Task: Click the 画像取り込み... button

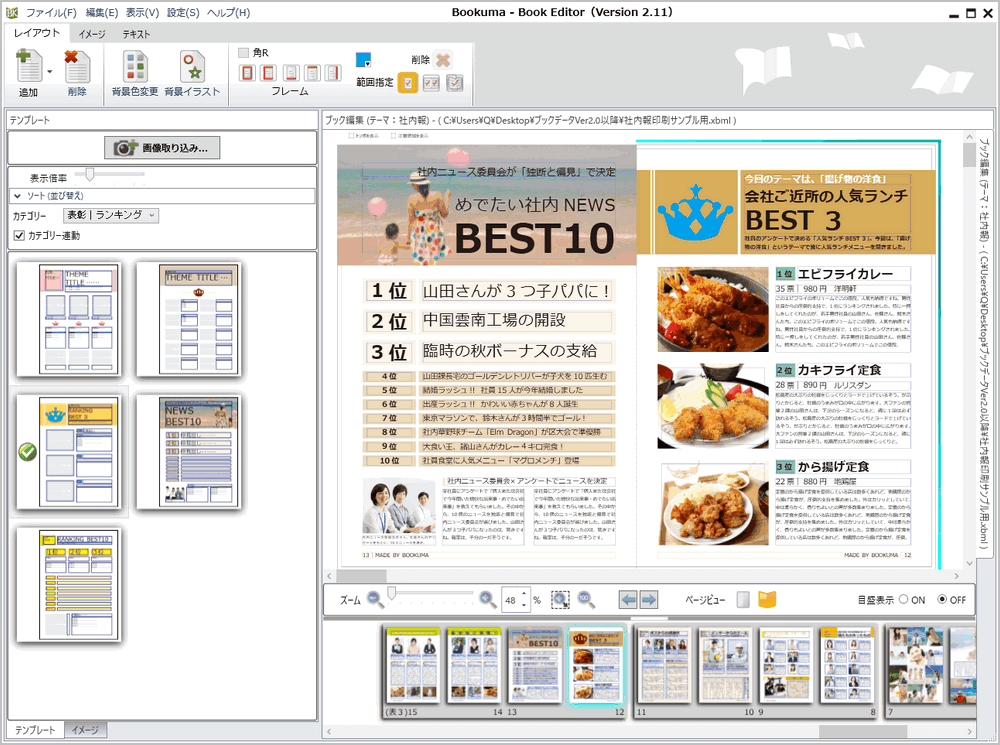Action: (163, 148)
